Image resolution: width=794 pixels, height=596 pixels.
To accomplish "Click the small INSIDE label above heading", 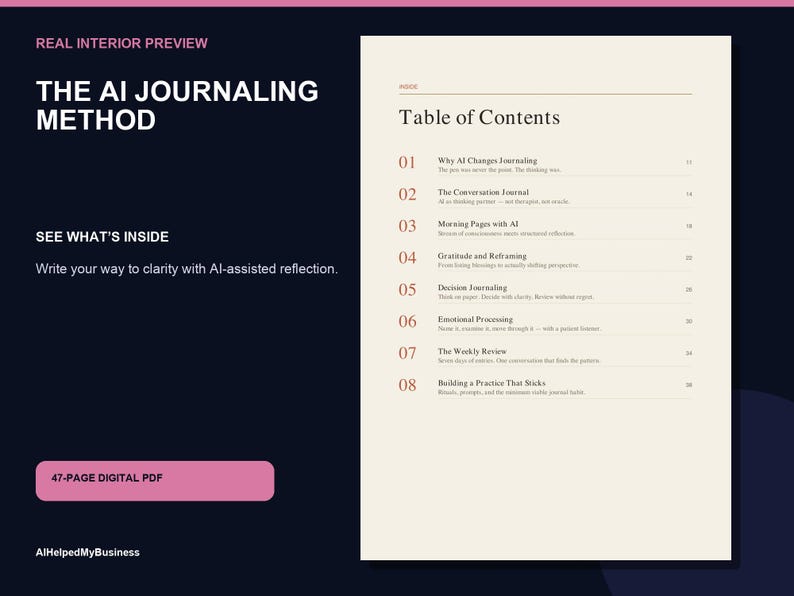I will pyautogui.click(x=408, y=87).
